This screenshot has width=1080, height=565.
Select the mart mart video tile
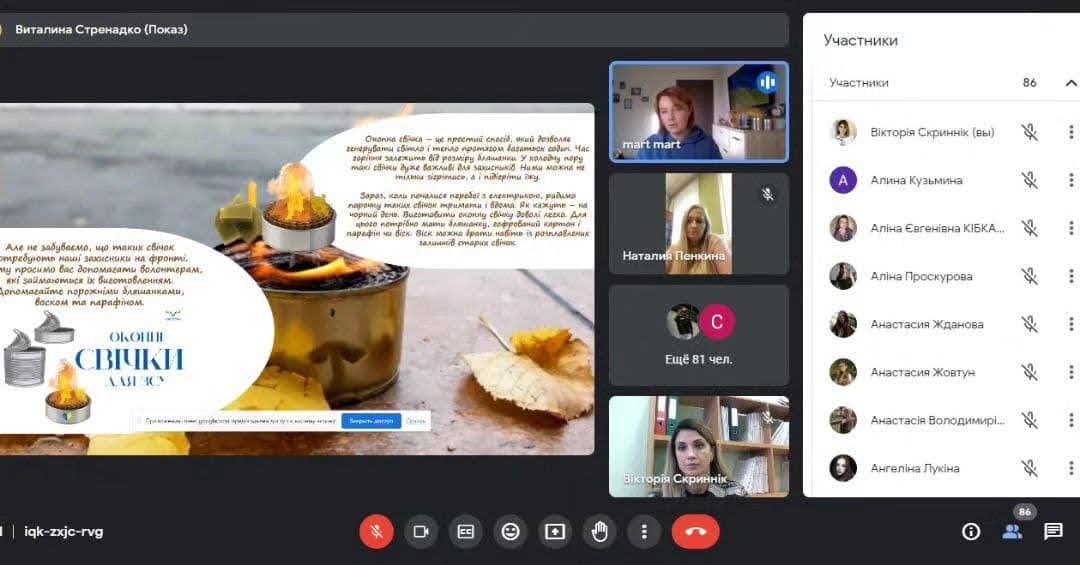point(698,112)
